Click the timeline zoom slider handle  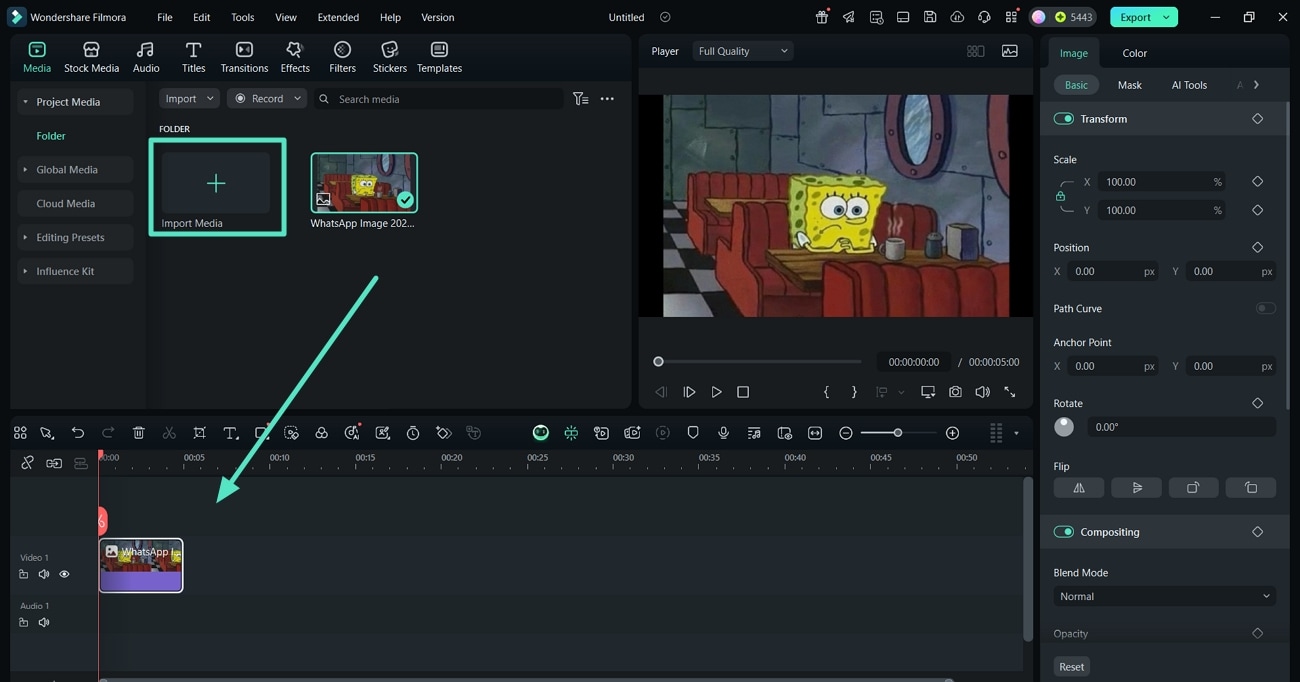898,433
